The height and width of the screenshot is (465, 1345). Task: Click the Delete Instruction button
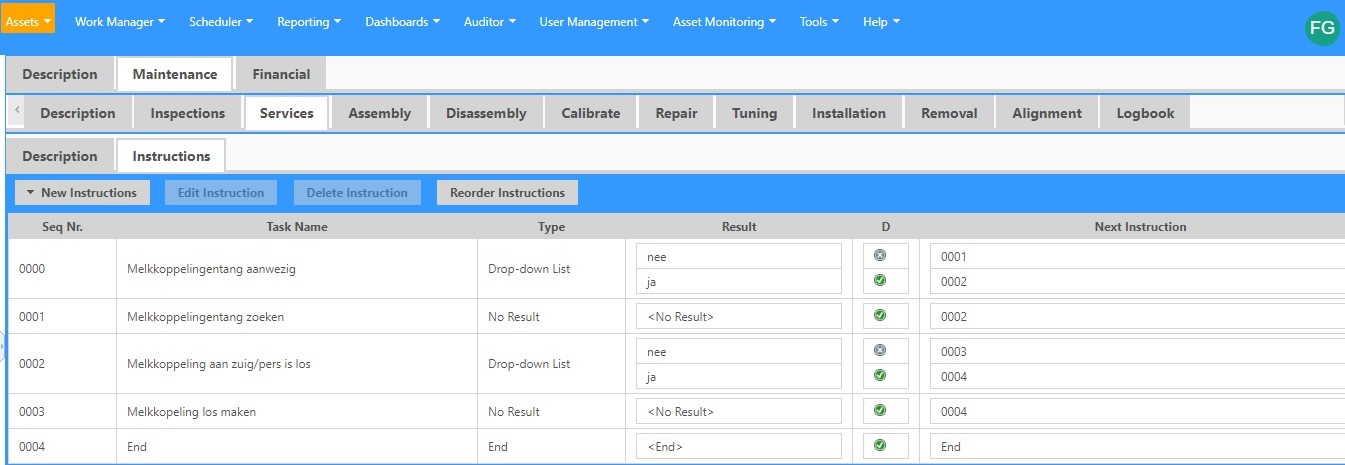(x=357, y=193)
